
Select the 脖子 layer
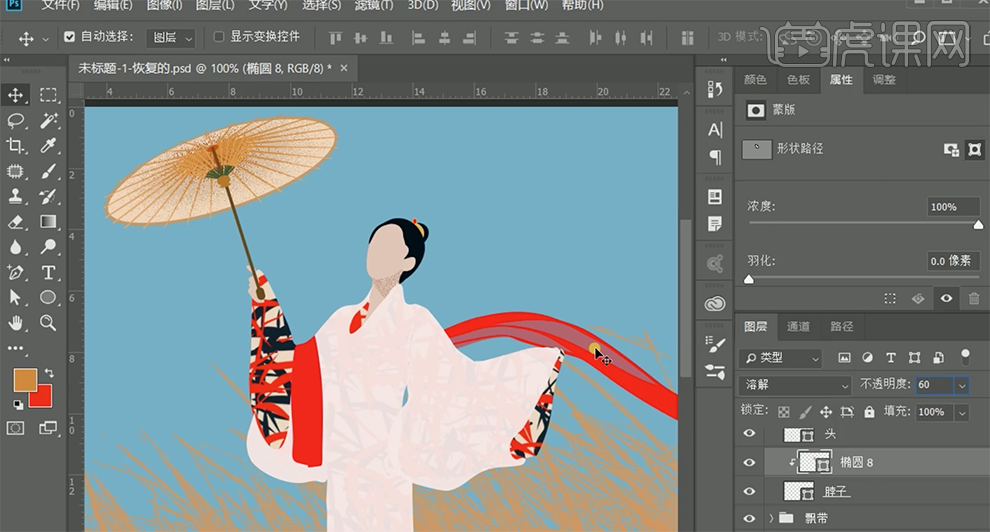838,492
